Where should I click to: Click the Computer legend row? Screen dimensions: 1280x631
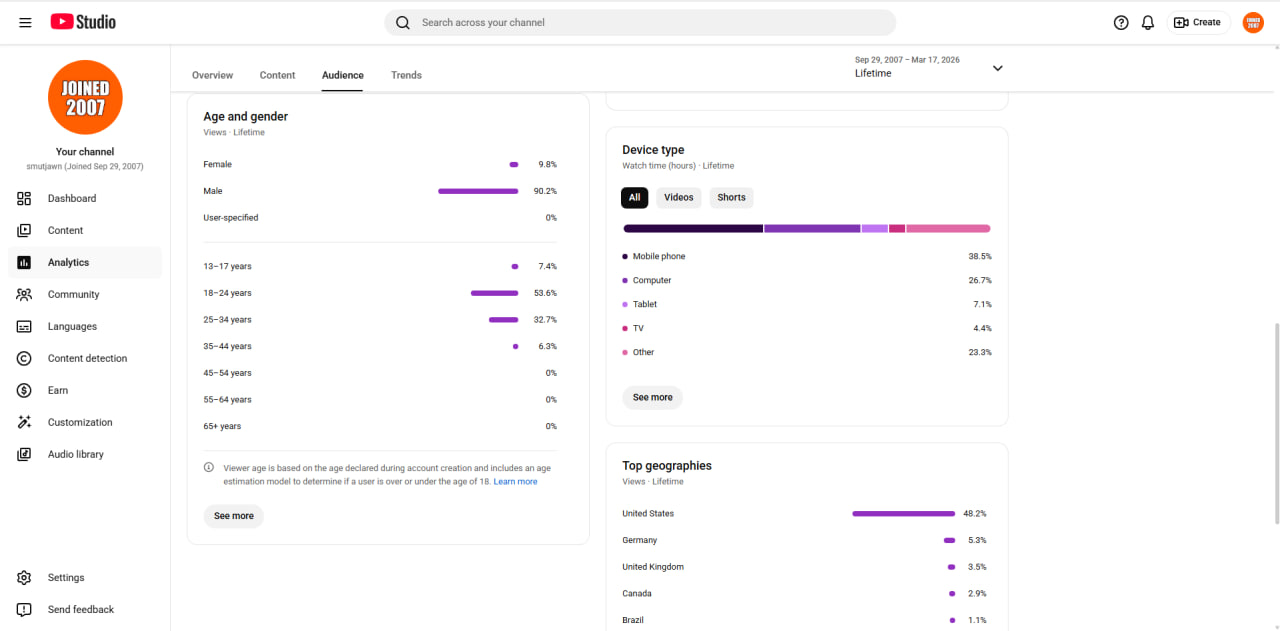[807, 280]
